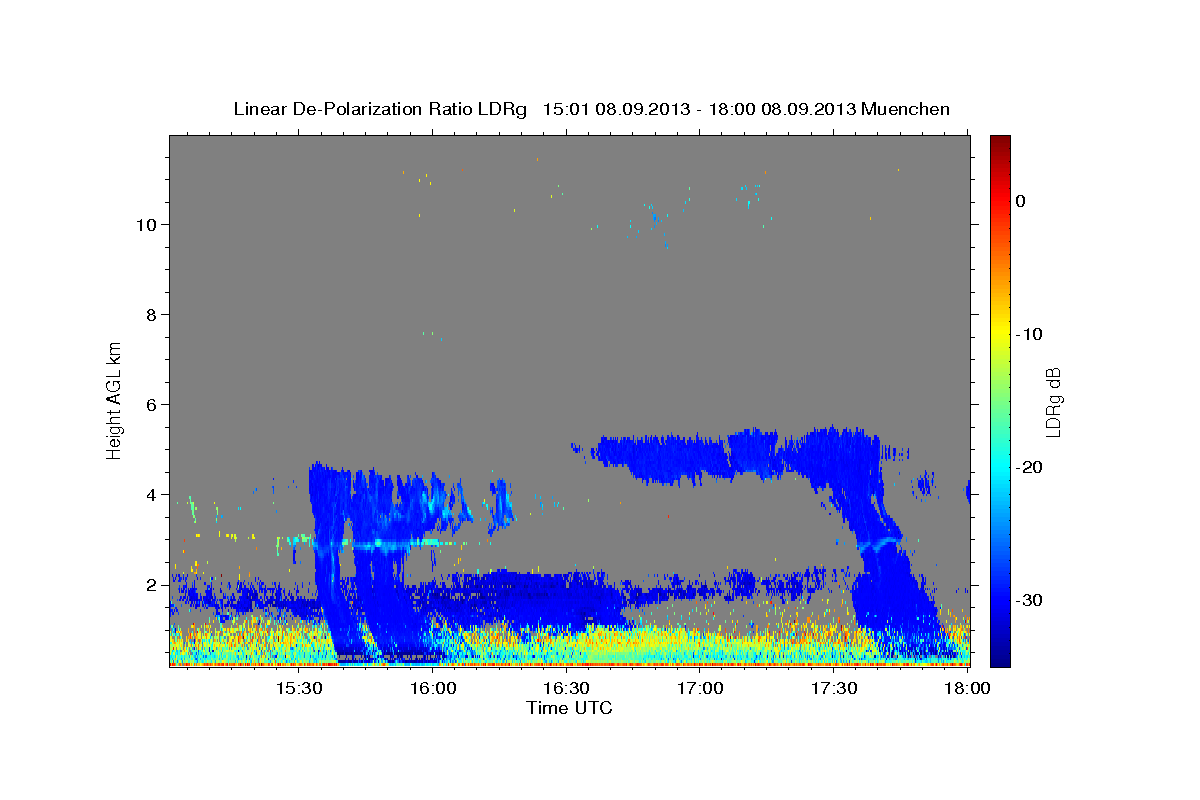Click the 16:30 time tick label
The height and width of the screenshot is (800, 1200).
566,688
